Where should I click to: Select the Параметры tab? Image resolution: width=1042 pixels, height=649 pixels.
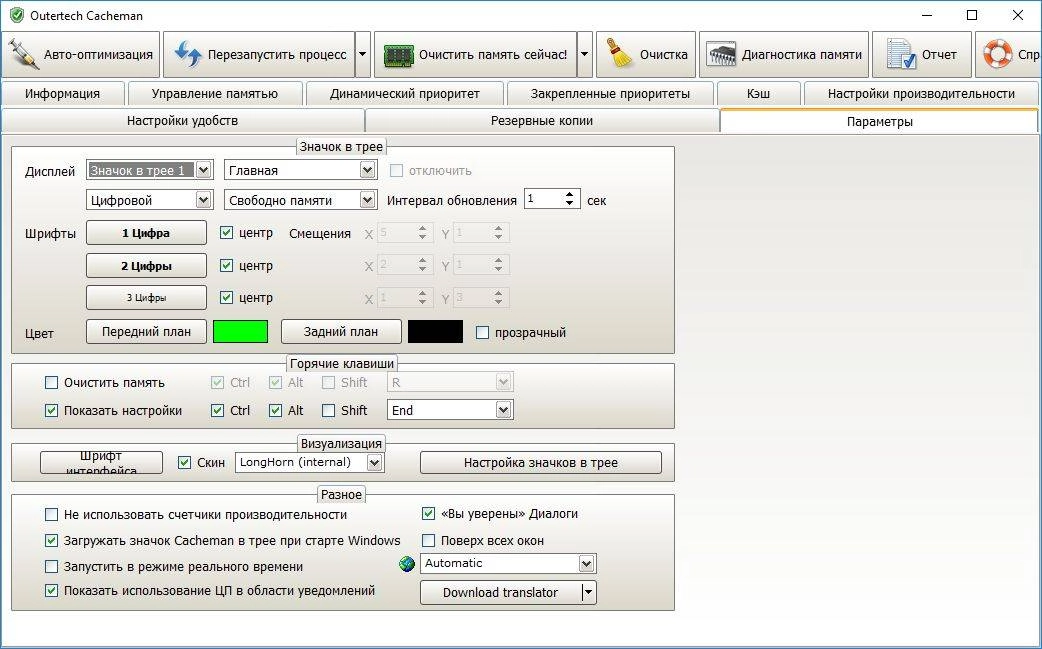[879, 122]
